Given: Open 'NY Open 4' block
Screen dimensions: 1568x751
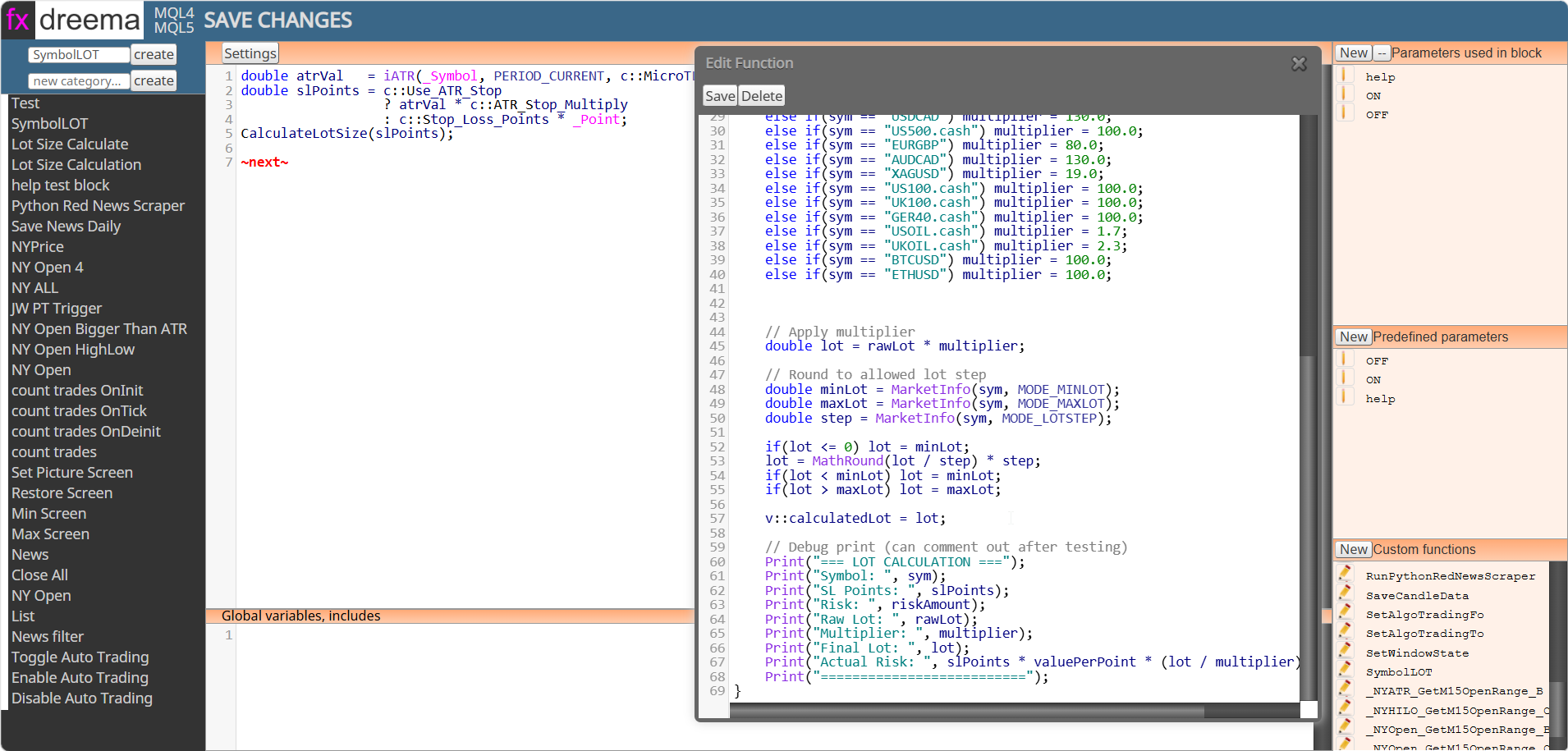Looking at the screenshot, I should [x=47, y=268].
